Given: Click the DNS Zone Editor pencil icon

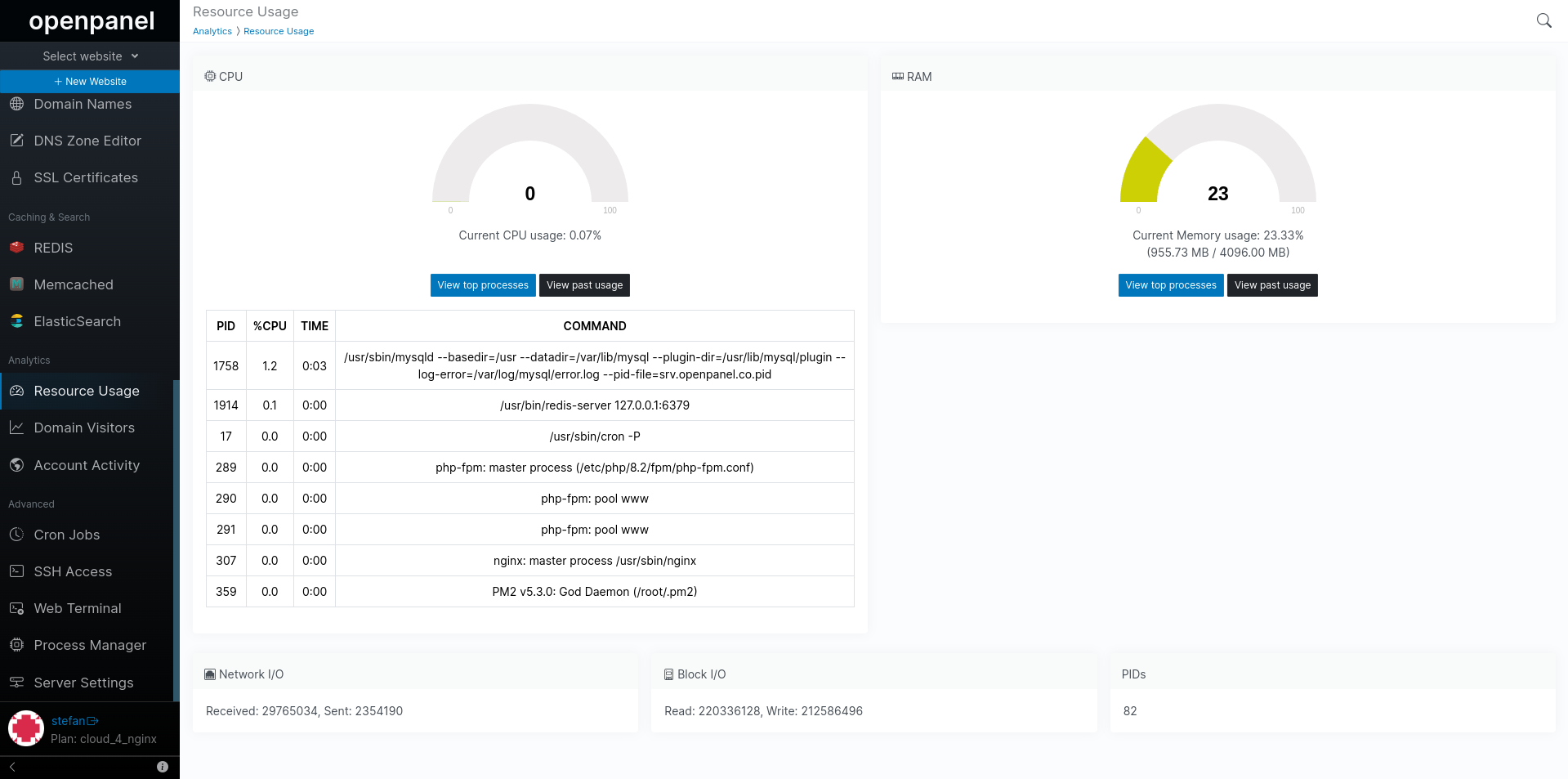Looking at the screenshot, I should pyautogui.click(x=16, y=141).
